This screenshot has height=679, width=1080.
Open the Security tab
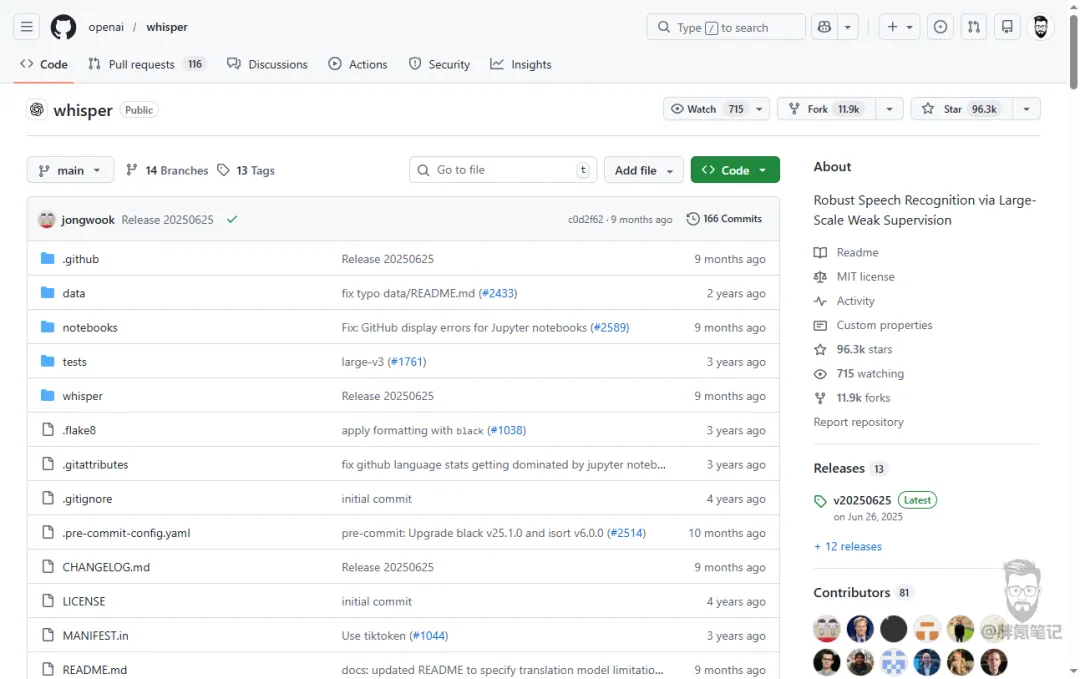tap(439, 64)
